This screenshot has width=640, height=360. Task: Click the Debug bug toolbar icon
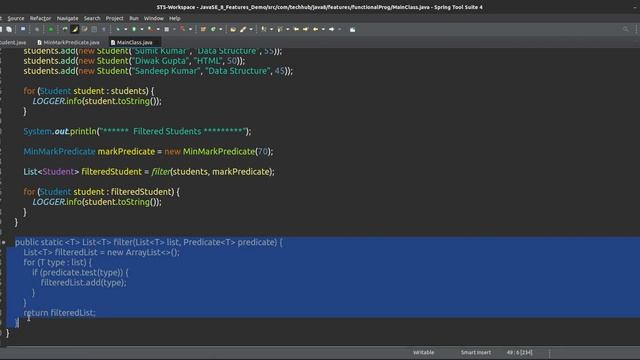coord(118,29)
